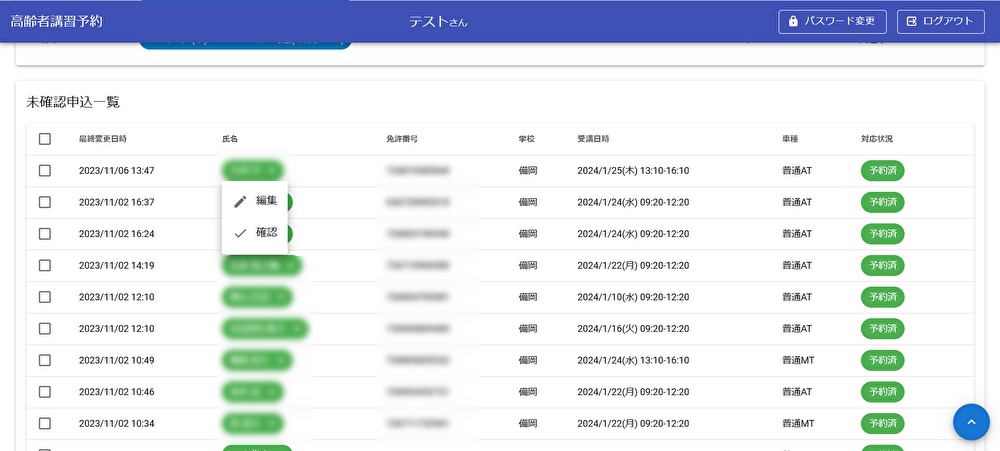Click 普通MT in the 2023/11/02 10:34 row

(x=798, y=424)
